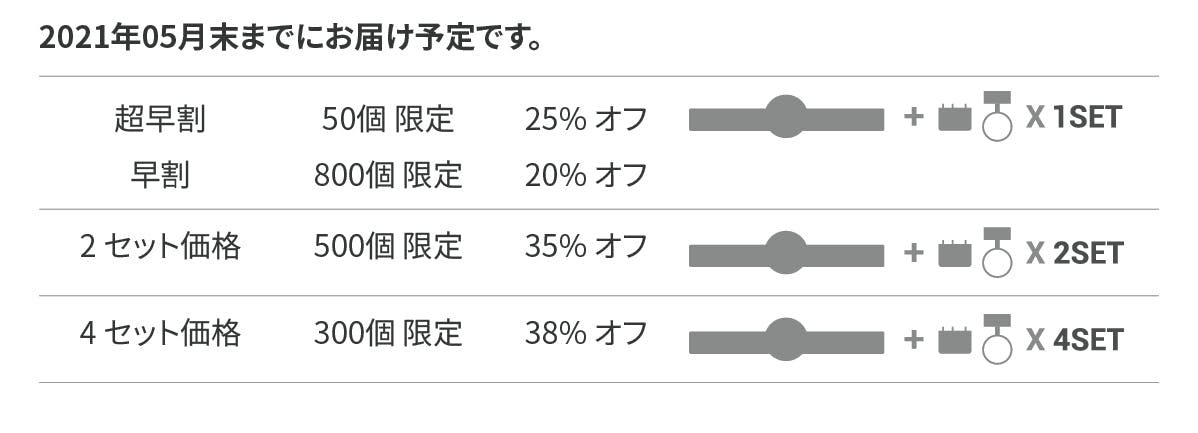
Task: Choose the 2 セット価格 option
Action: click(160, 246)
